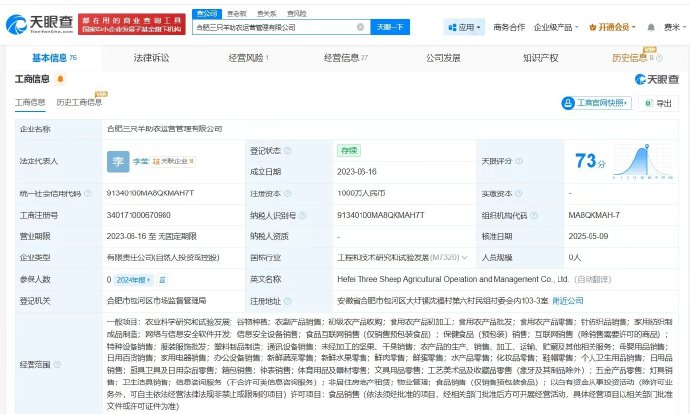Image resolution: width=690 pixels, height=414 pixels.
Task: Click the red promotional banner beside logo
Action: pyautogui.click(x=132, y=24)
